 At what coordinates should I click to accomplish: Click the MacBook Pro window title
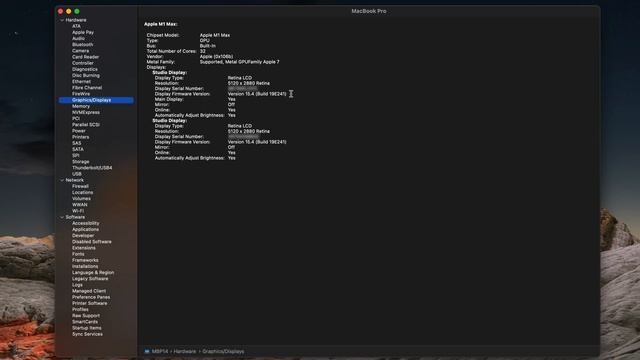369,11
